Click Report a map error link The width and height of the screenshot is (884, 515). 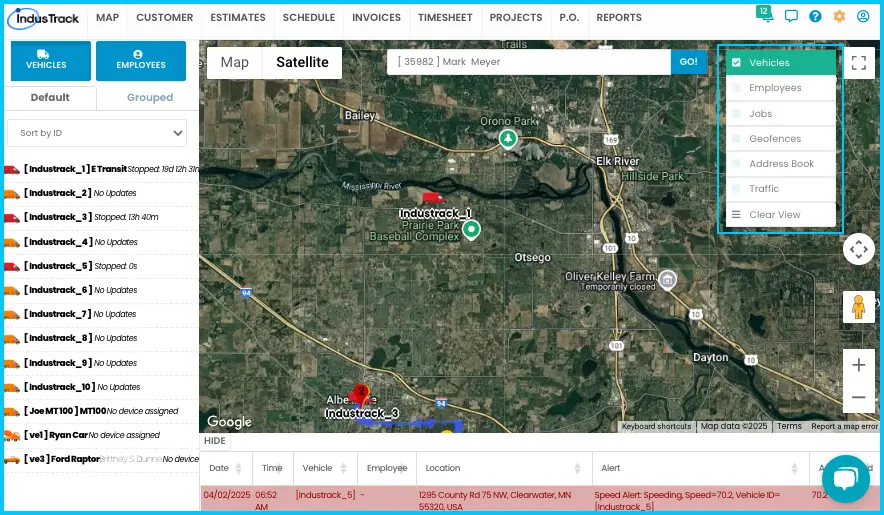(x=844, y=426)
